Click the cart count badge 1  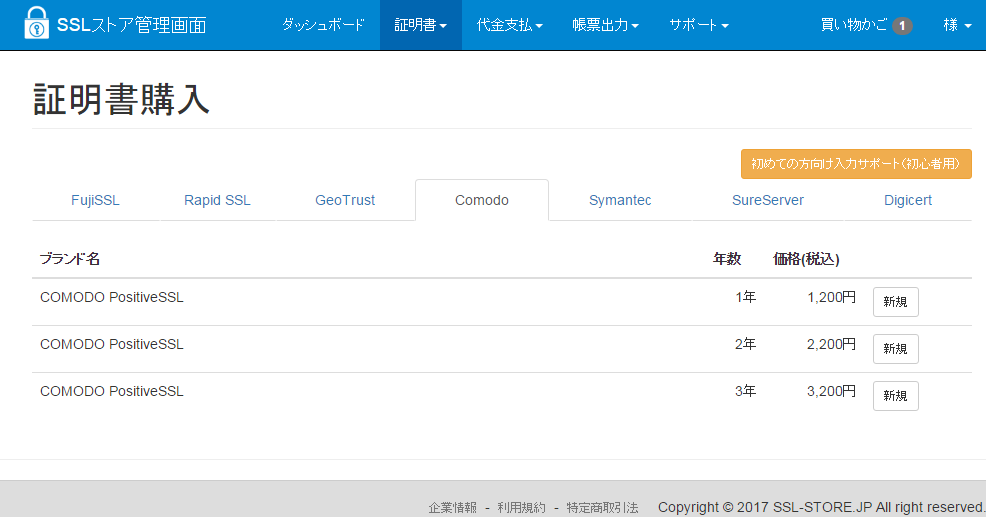point(902,26)
